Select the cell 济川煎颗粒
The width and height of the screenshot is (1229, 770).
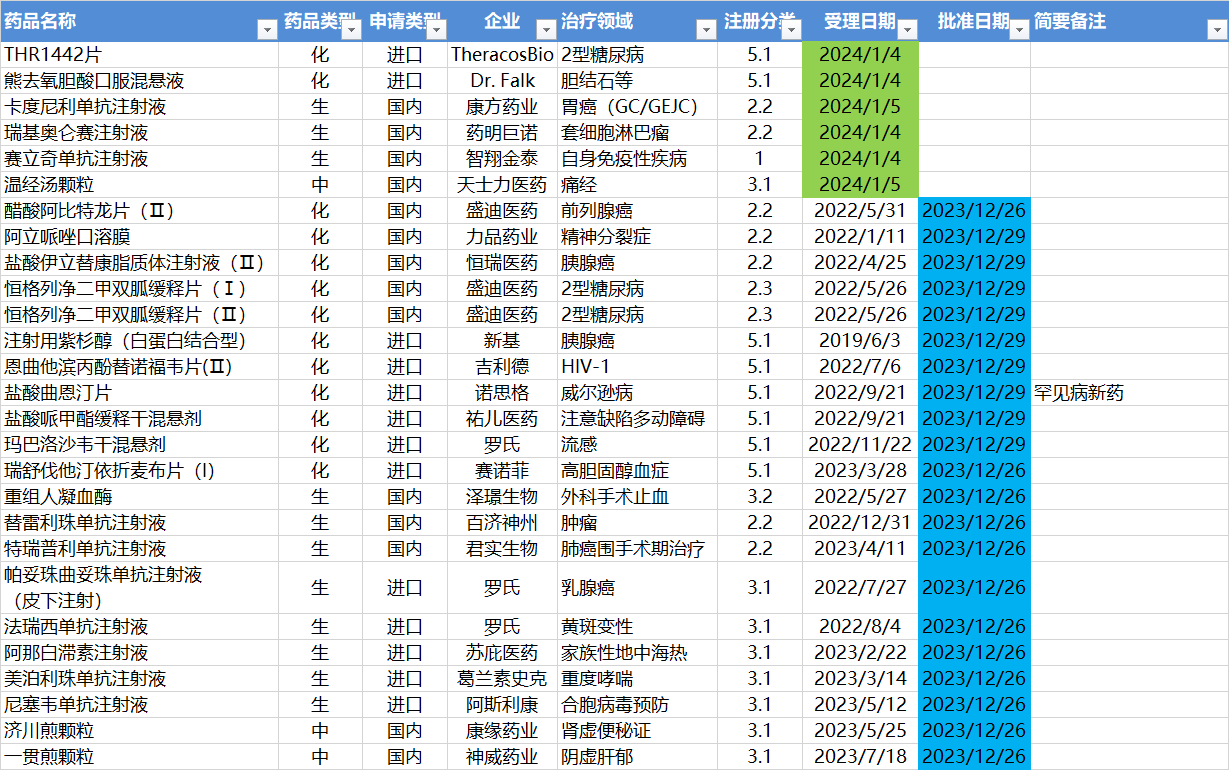(140, 731)
